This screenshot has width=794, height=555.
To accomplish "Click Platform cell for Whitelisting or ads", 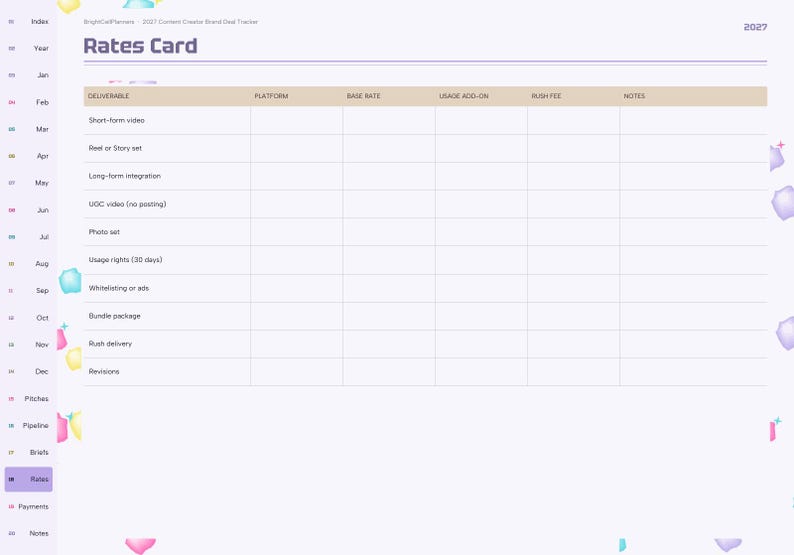I will click(297, 288).
